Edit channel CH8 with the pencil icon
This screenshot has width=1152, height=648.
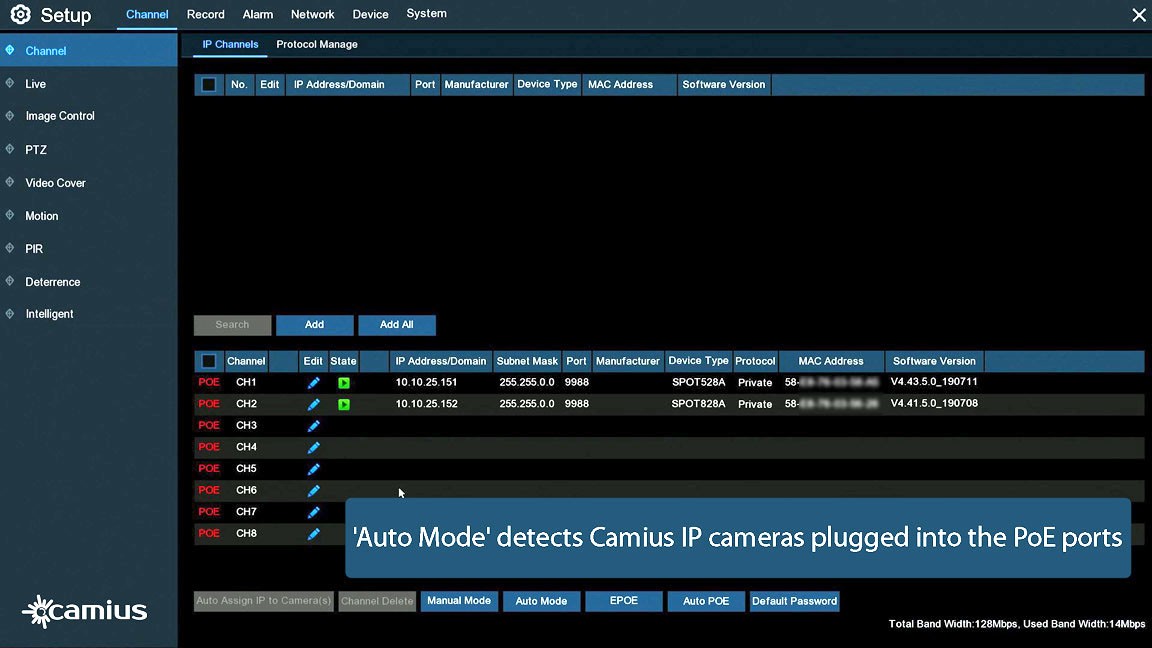tap(313, 534)
